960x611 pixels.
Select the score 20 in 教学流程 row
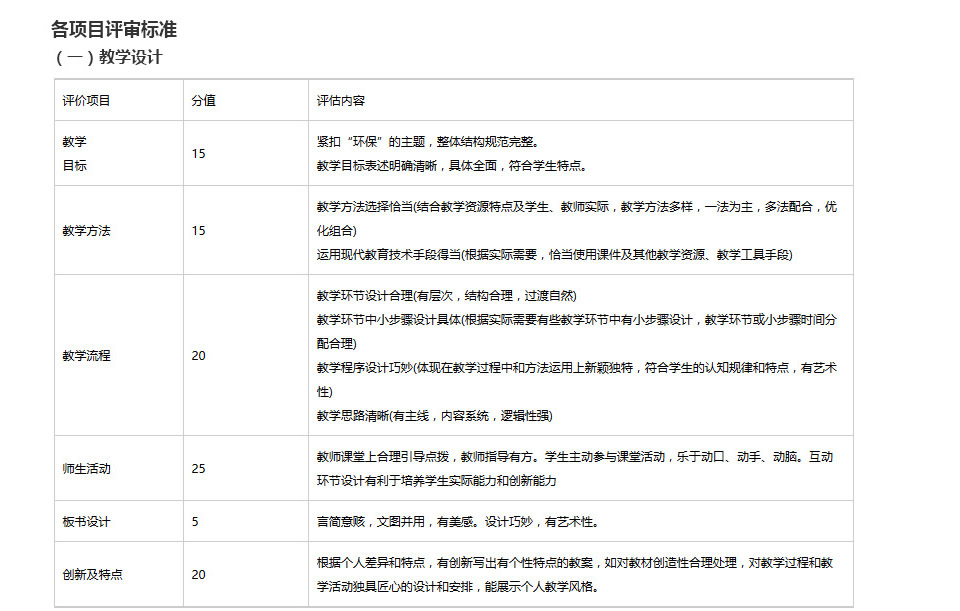[x=198, y=355]
